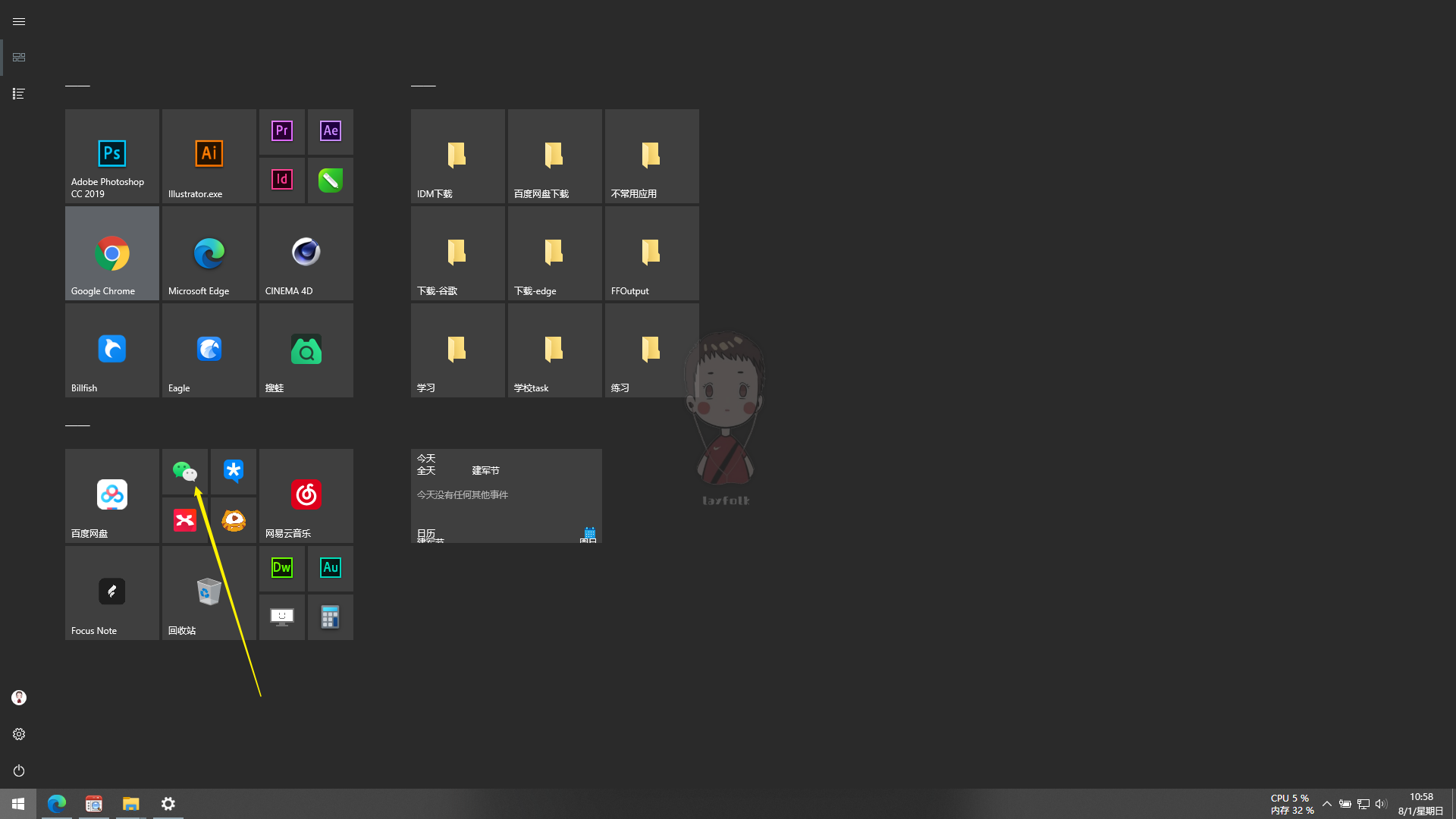
Task: Launch the CINEMA 4D tile
Action: click(306, 253)
